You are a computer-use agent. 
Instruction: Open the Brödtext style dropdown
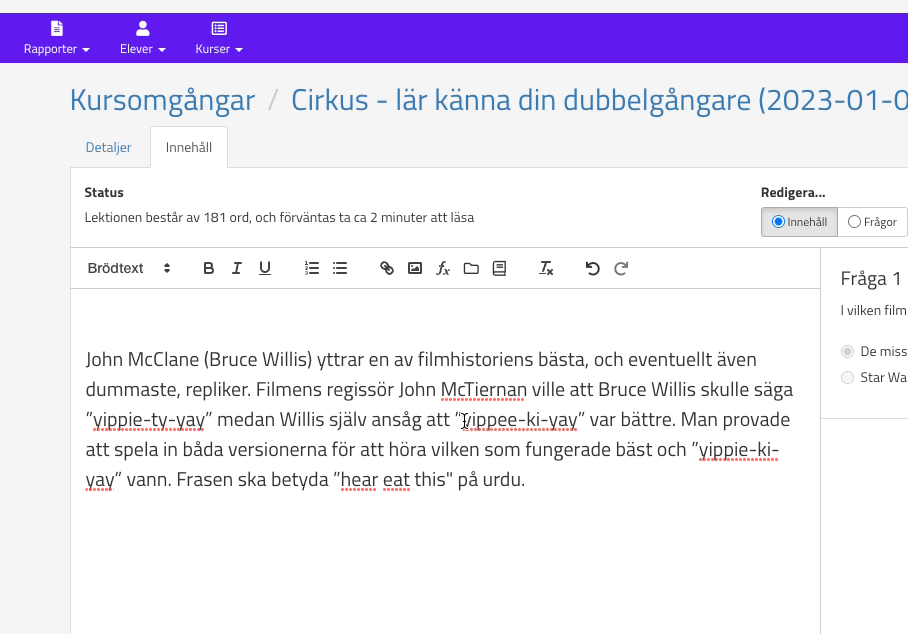[x=129, y=268]
